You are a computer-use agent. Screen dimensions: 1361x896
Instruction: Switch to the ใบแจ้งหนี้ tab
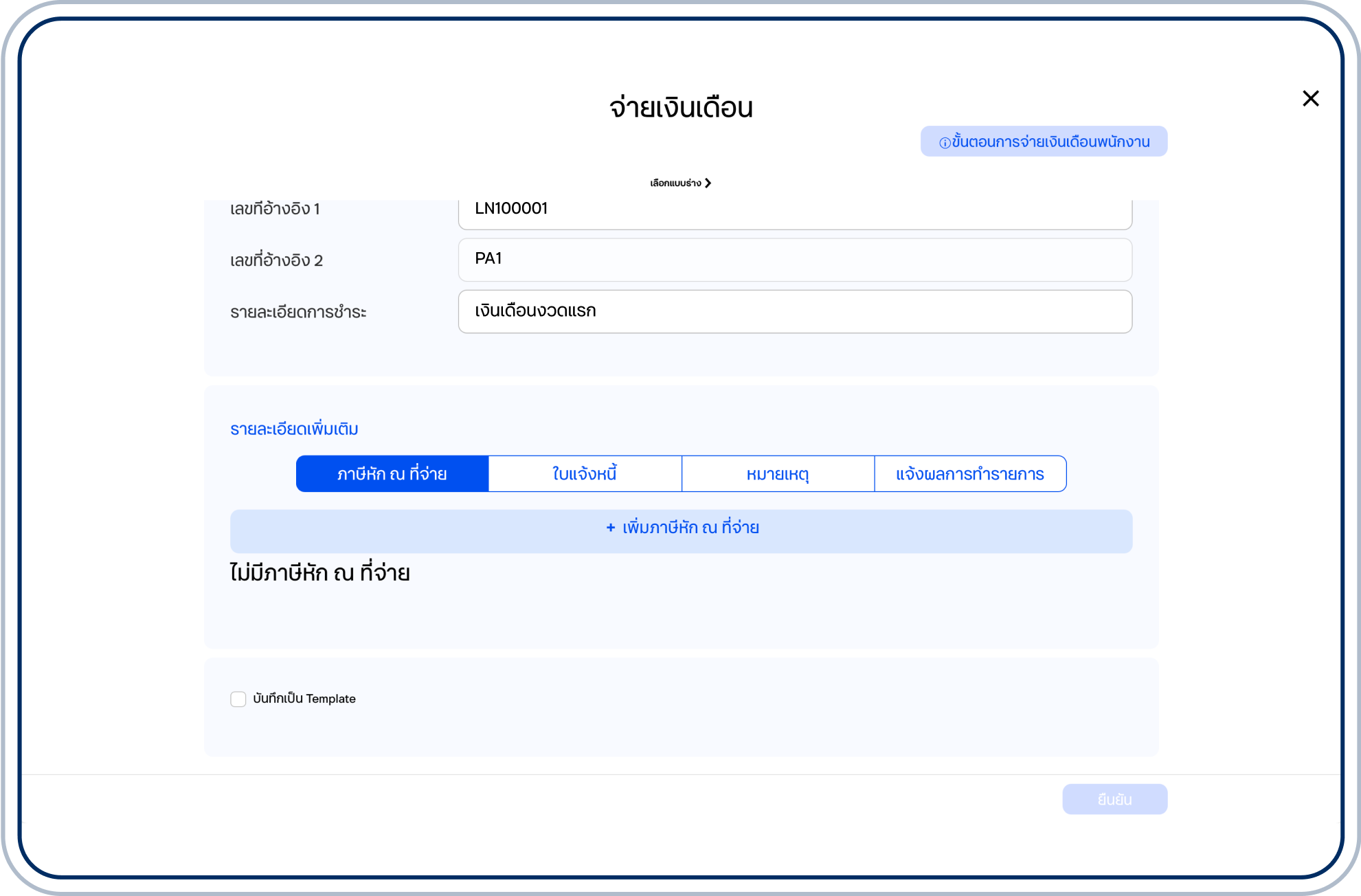tap(585, 474)
